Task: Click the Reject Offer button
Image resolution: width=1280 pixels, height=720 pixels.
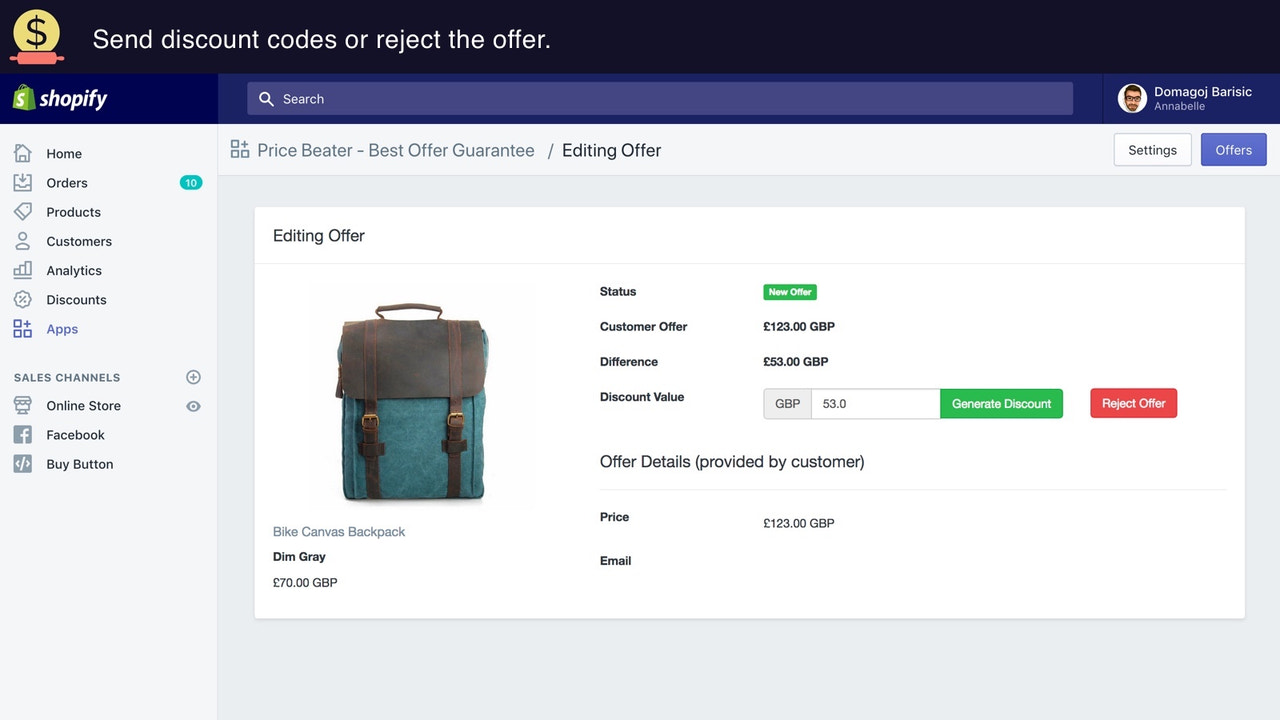Action: (x=1133, y=403)
